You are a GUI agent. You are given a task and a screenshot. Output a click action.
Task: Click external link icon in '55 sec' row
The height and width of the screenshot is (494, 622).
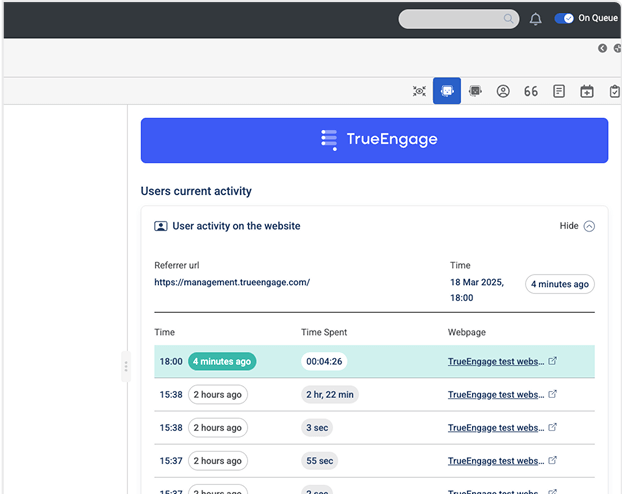pos(552,460)
